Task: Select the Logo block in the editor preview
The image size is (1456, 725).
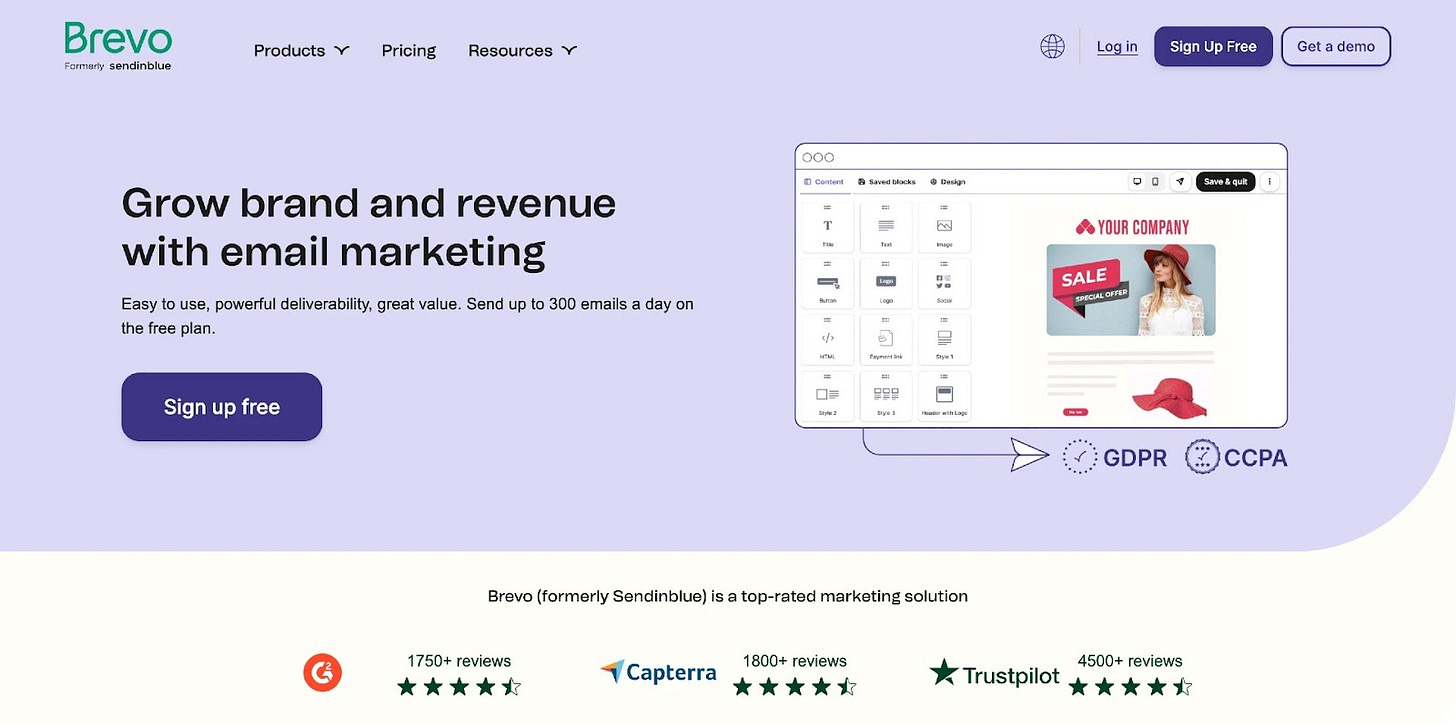Action: pos(886,283)
